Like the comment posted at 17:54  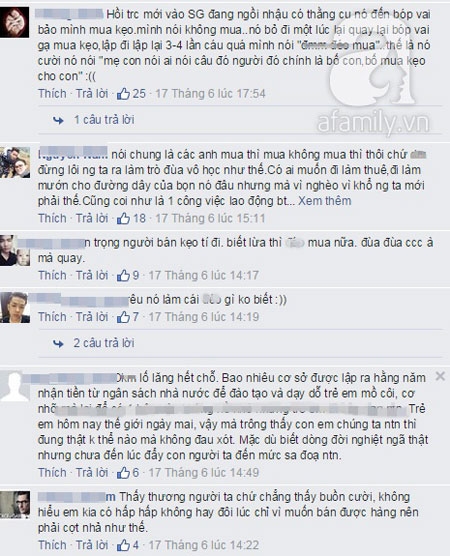(52, 94)
